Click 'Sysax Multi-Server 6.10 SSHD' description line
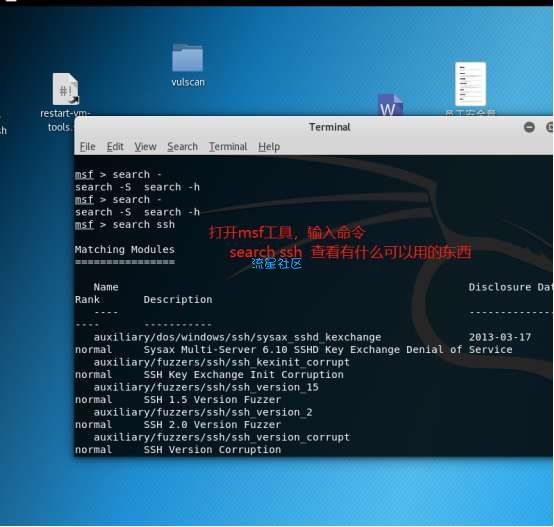The image size is (554, 527). (x=328, y=350)
